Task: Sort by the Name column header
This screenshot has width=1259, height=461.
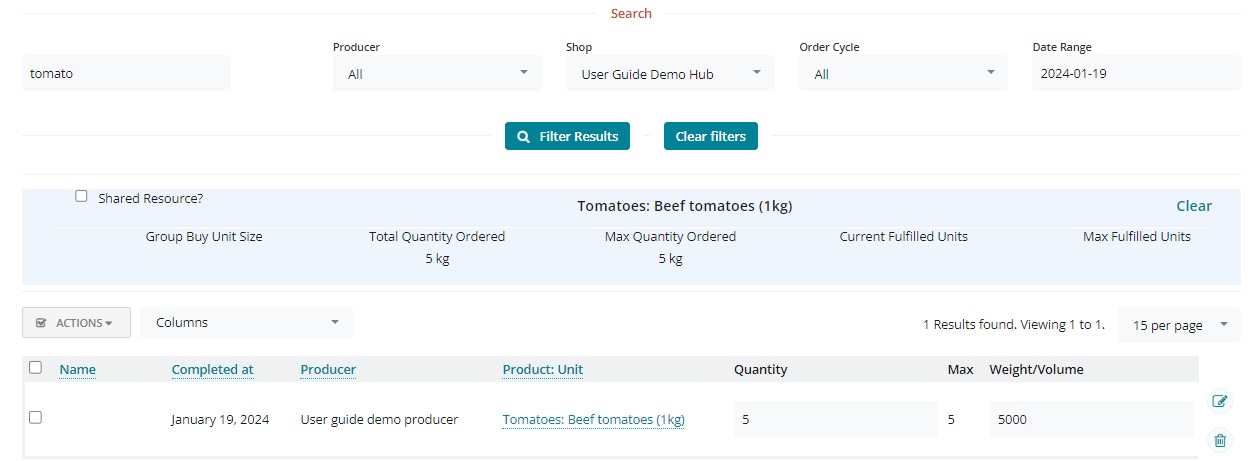Action: [x=77, y=369]
